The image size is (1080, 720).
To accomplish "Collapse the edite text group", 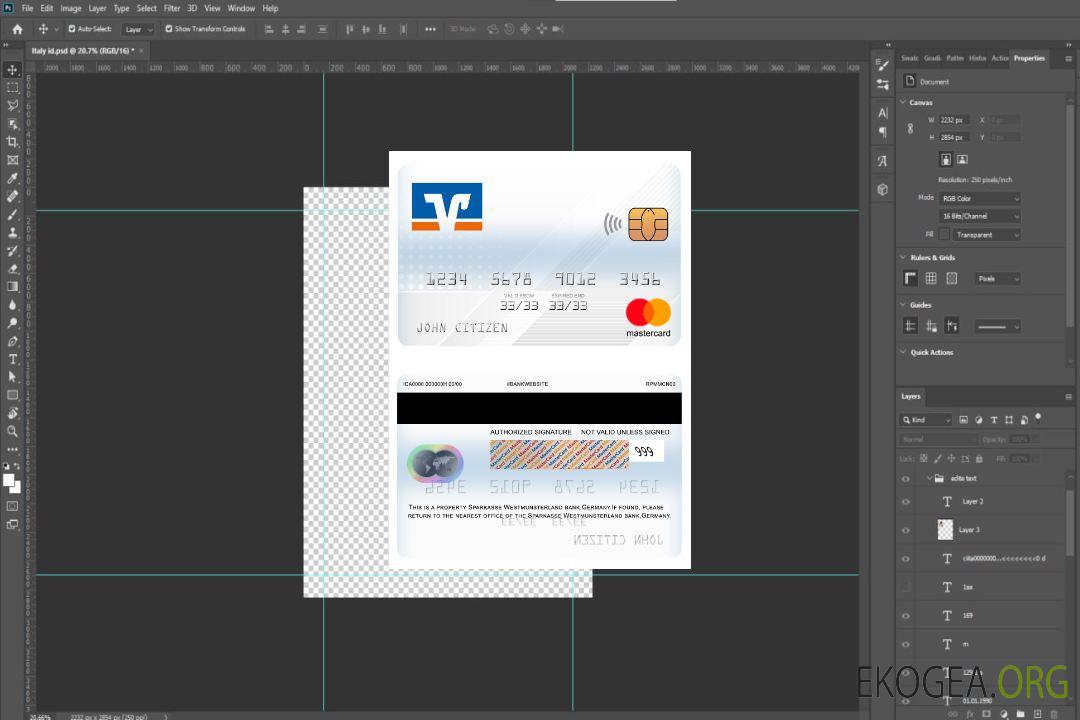I will click(929, 478).
